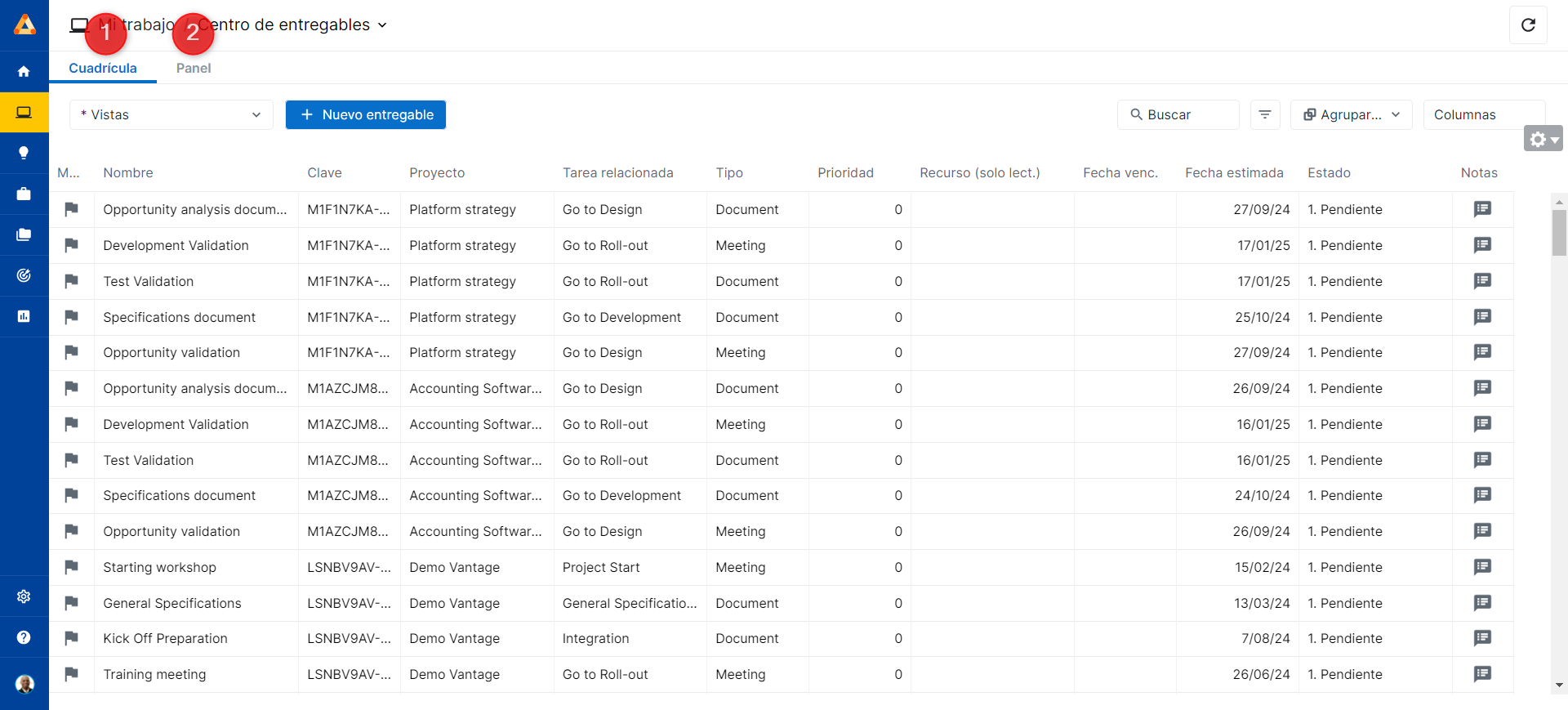Image resolution: width=1568 pixels, height=710 pixels.
Task: Expand the Vistas dropdown
Action: (171, 115)
